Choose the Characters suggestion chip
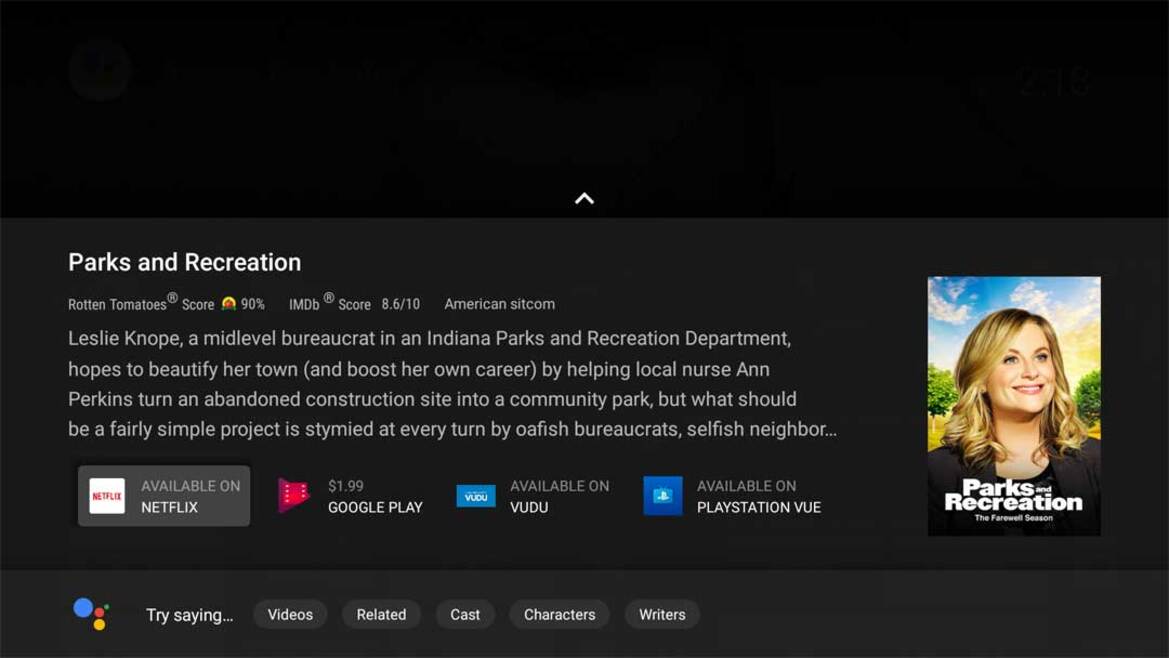Viewport: 1169px width, 658px height. pyautogui.click(x=559, y=615)
